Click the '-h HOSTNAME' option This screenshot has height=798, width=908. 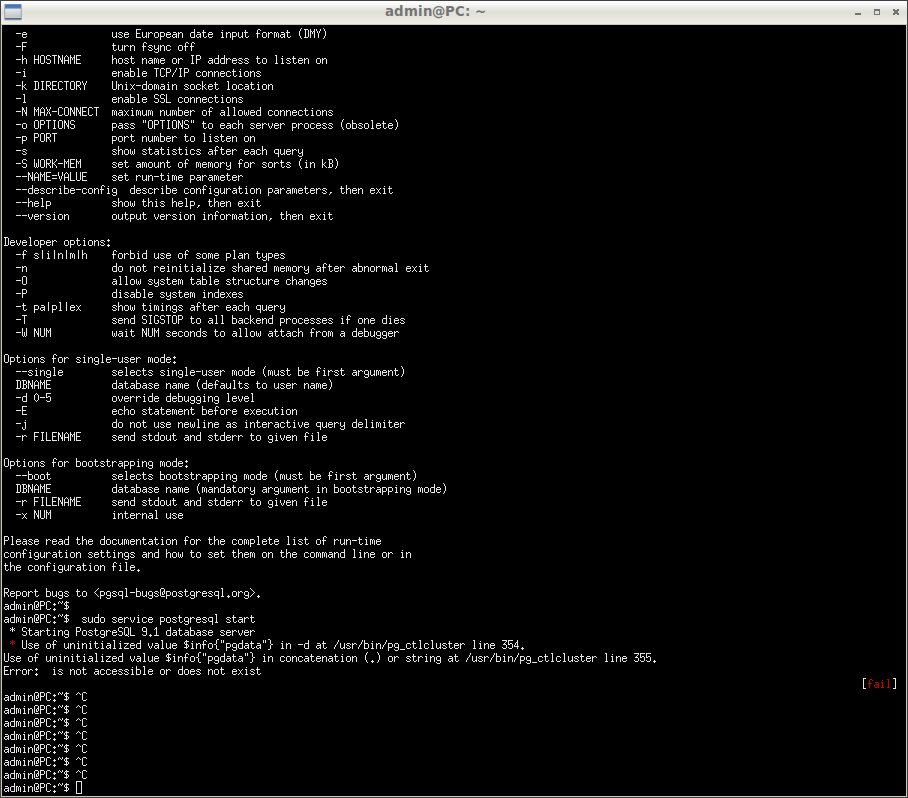click(x=48, y=60)
